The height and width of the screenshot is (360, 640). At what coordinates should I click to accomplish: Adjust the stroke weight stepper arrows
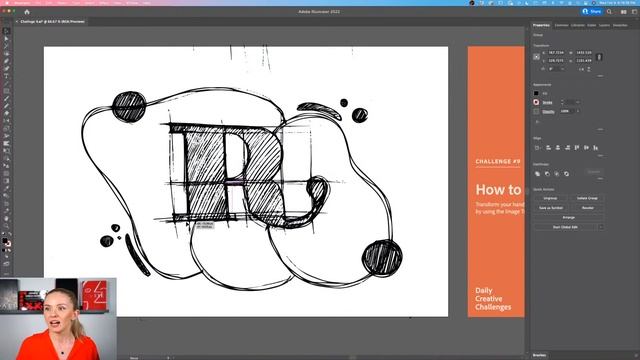pos(562,102)
